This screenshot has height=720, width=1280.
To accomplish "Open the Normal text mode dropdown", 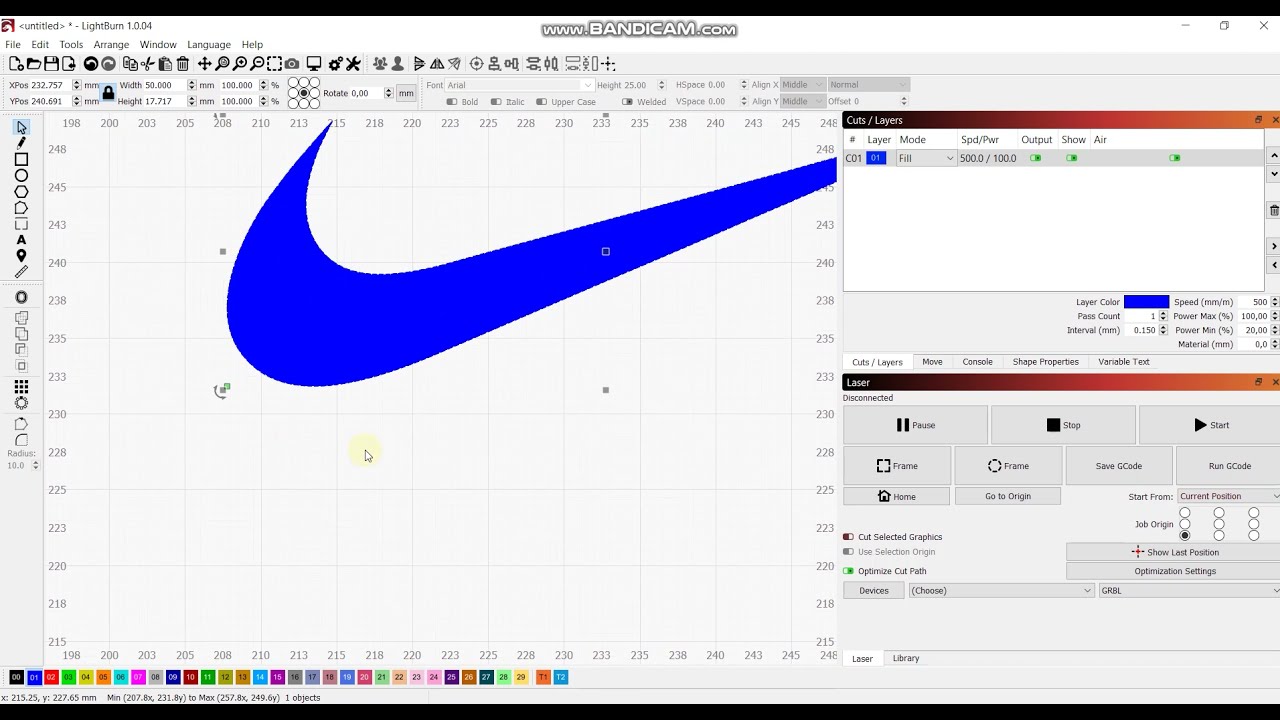I will 868,85.
